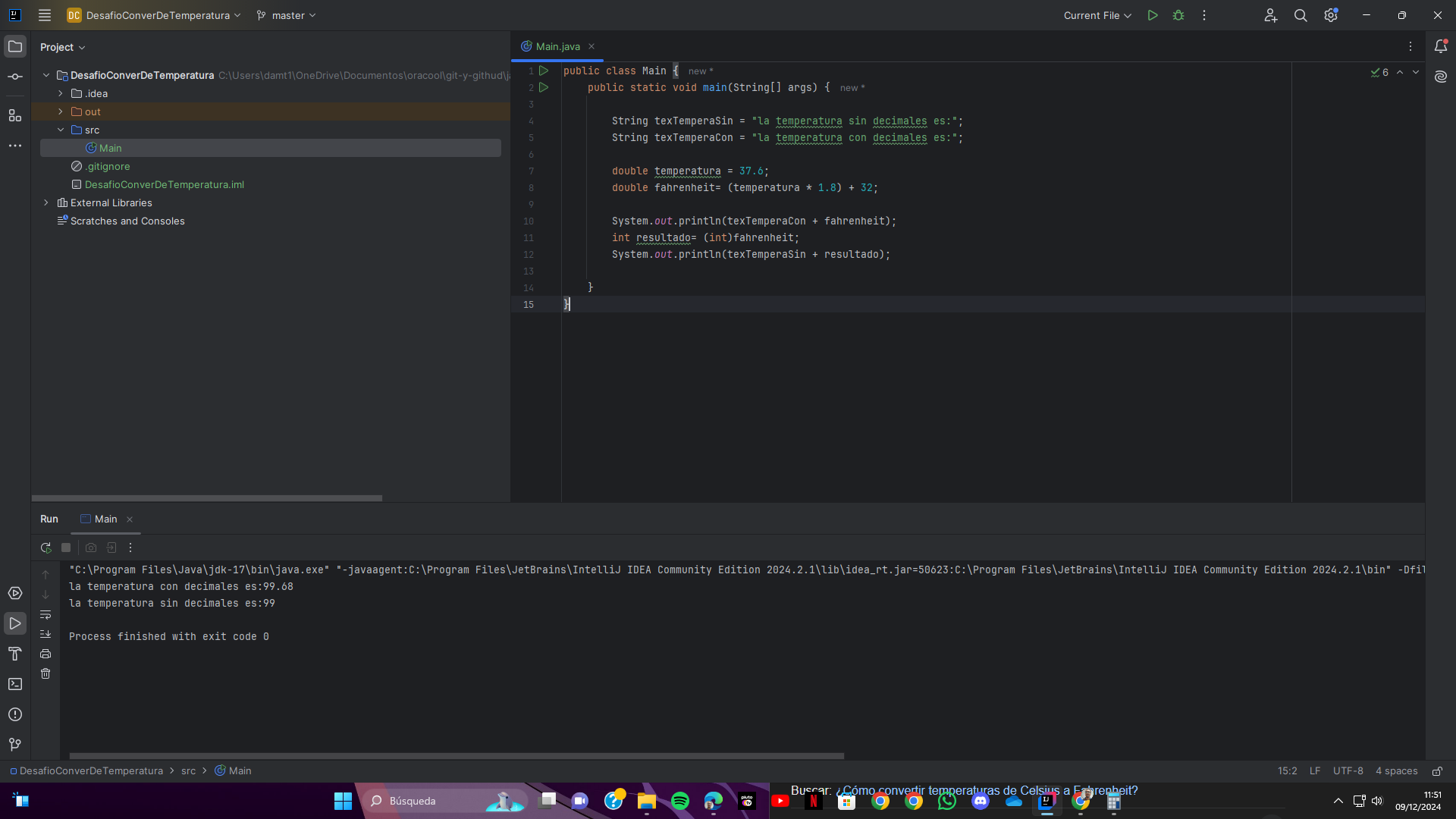This screenshot has width=1456, height=819.
Task: Open IDE settings gear
Action: pos(1331,15)
